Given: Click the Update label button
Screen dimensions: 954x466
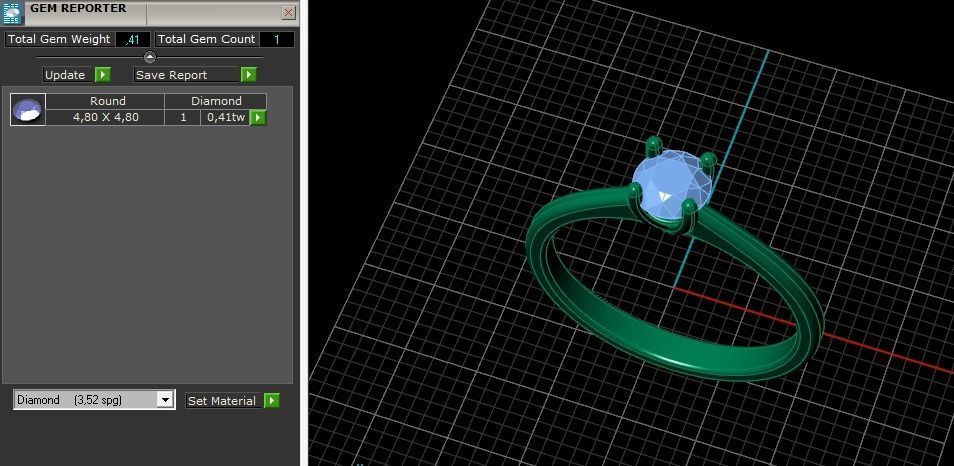Looking at the screenshot, I should tap(68, 75).
